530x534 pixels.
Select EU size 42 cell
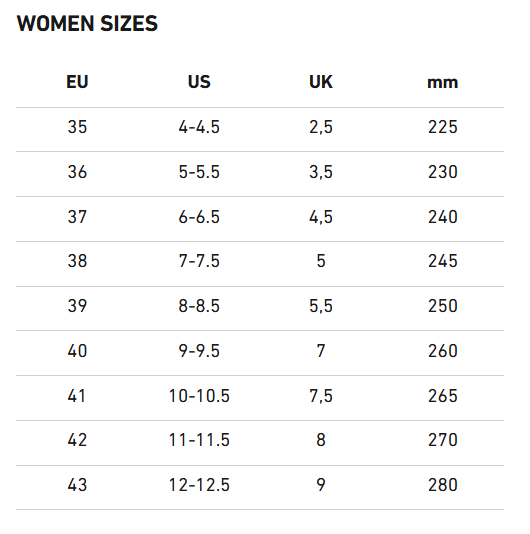tap(77, 440)
